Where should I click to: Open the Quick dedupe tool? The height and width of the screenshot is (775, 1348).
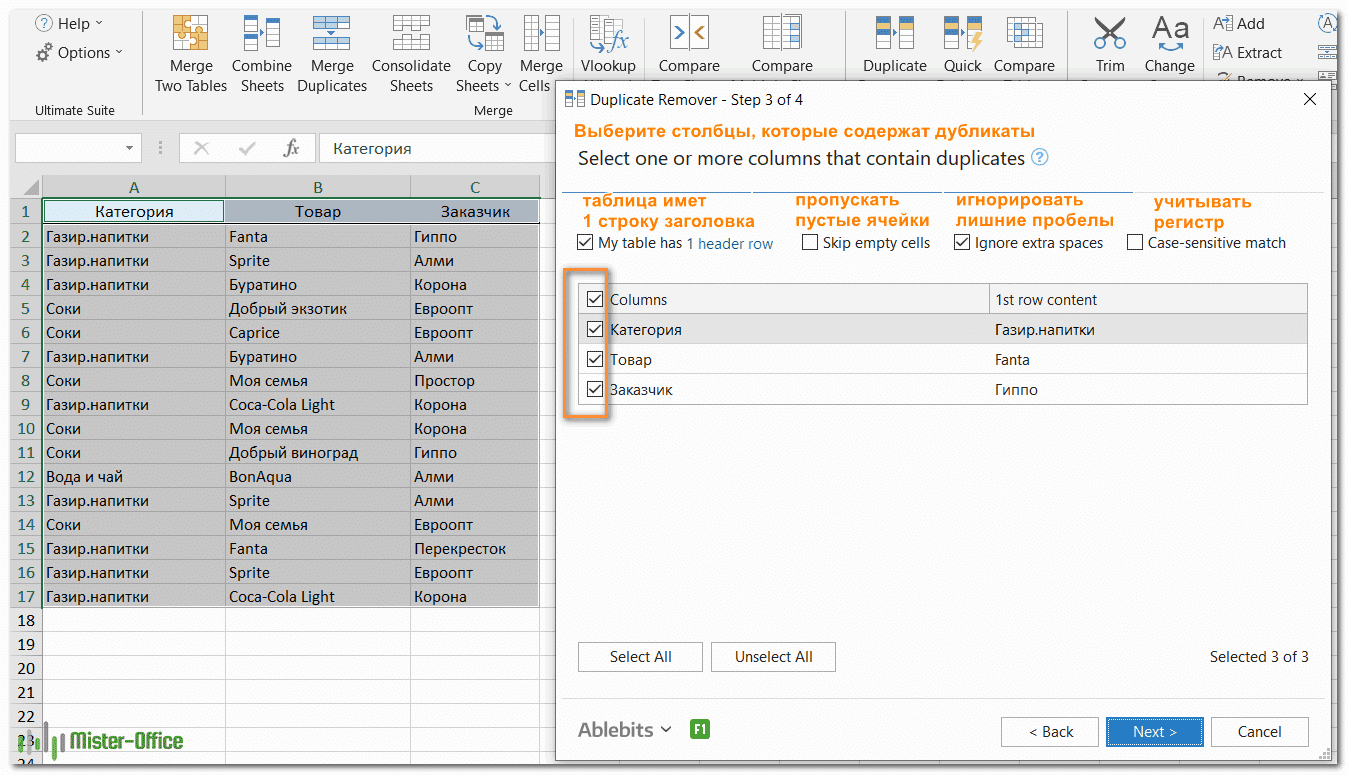[x=962, y=35]
